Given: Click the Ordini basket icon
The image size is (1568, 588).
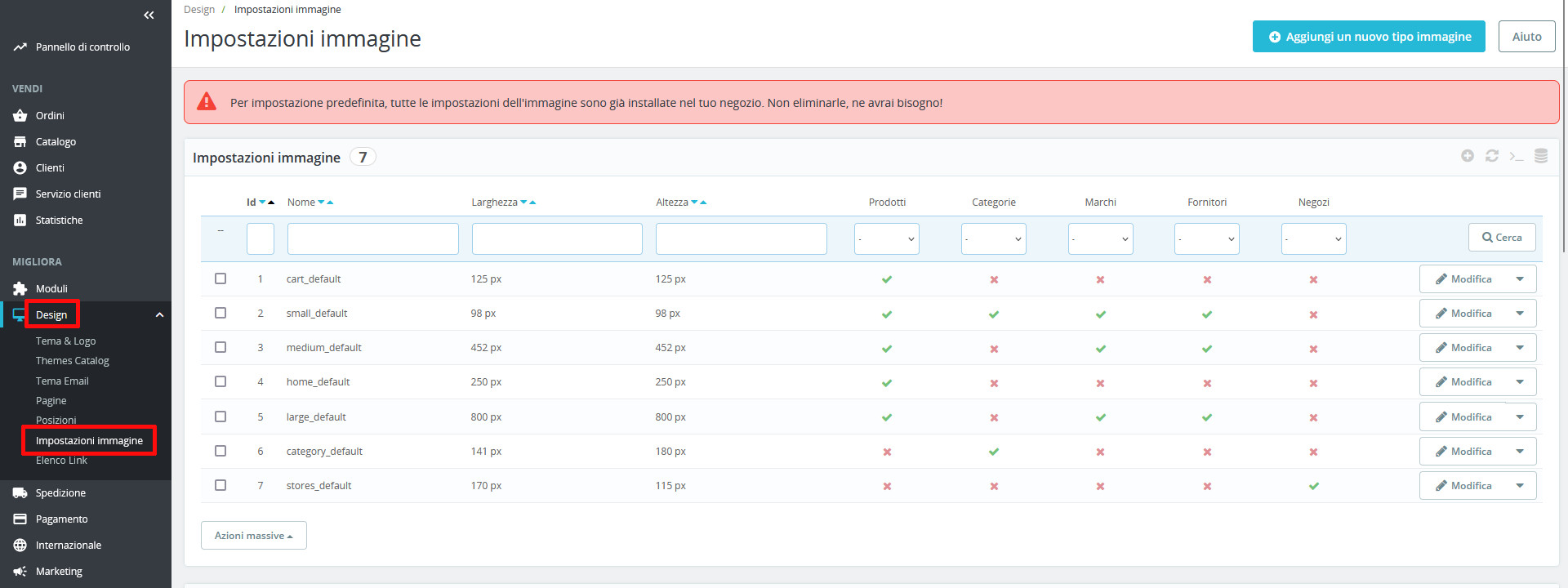Looking at the screenshot, I should [20, 115].
